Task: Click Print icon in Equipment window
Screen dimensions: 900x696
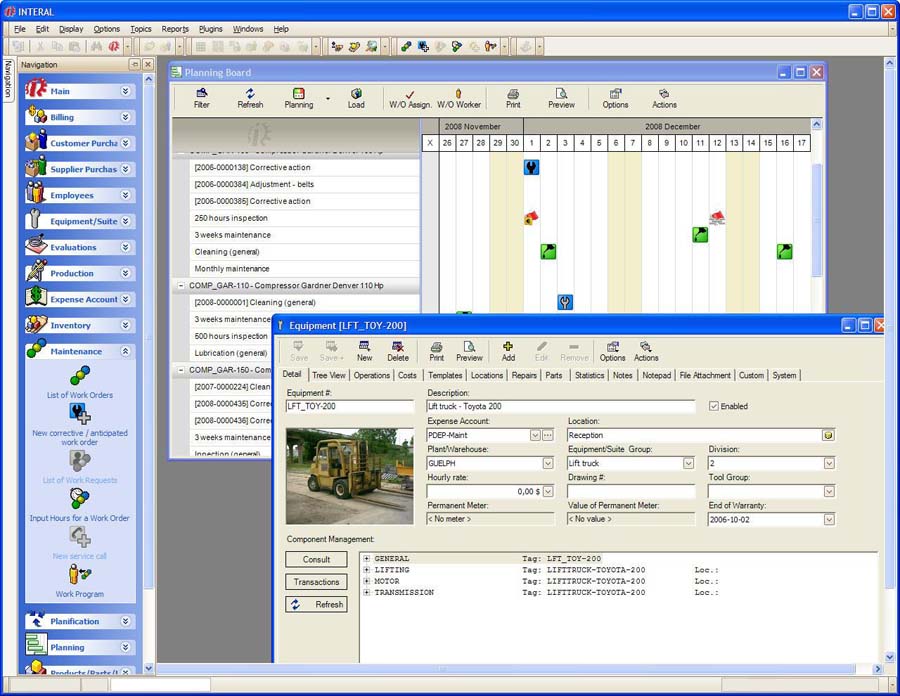Action: coord(436,351)
